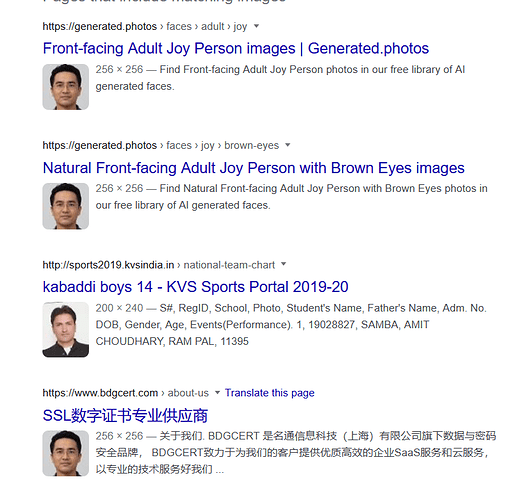Click the BDGCERT Chinese description snippet
The height and width of the screenshot is (500, 524).
(x=296, y=453)
